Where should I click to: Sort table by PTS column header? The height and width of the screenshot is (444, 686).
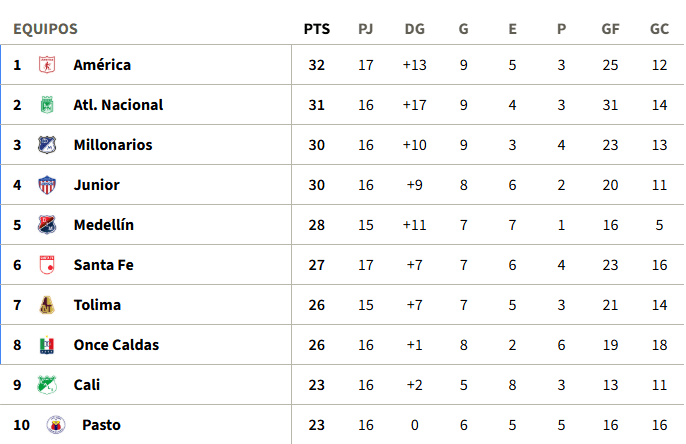[x=317, y=29]
